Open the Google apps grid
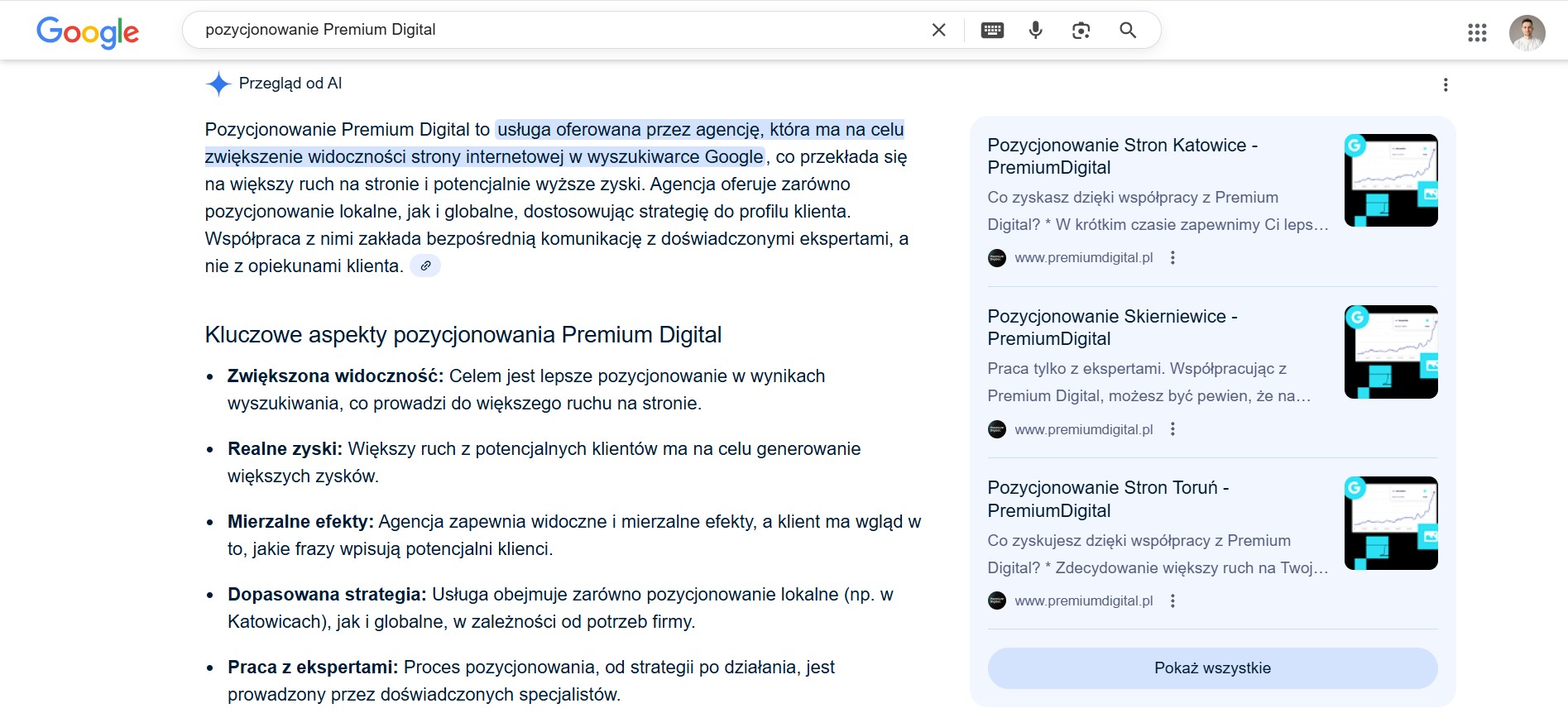 pos(1477,32)
